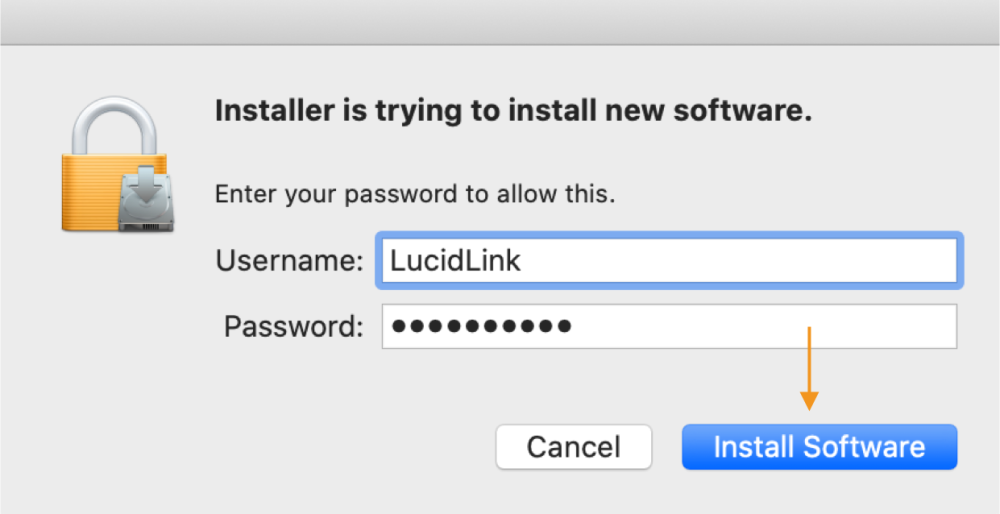The width and height of the screenshot is (1000, 514).
Task: Cancel the installer authentication dialog
Action: (x=574, y=447)
